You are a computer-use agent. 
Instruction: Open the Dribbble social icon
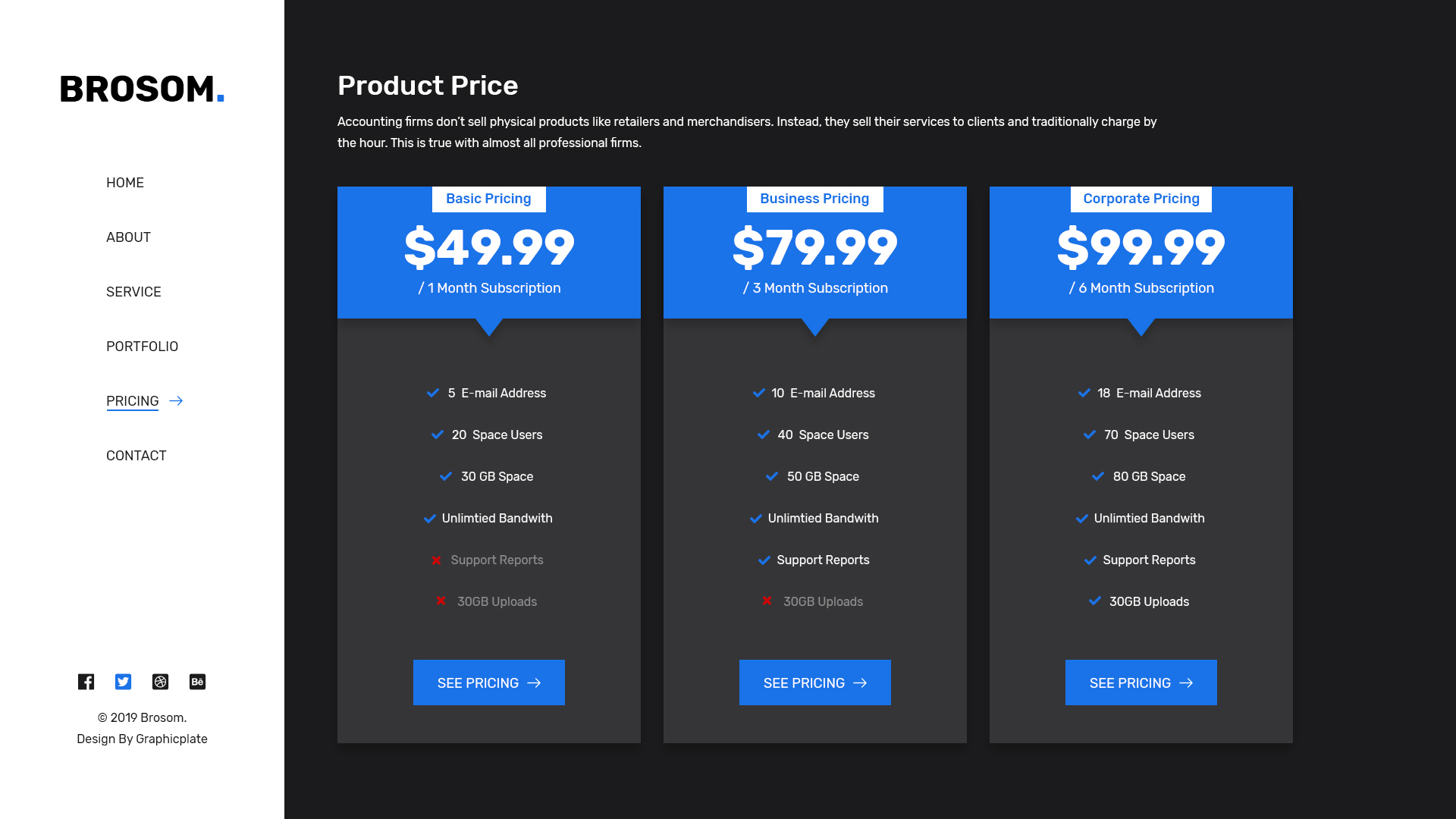click(160, 682)
